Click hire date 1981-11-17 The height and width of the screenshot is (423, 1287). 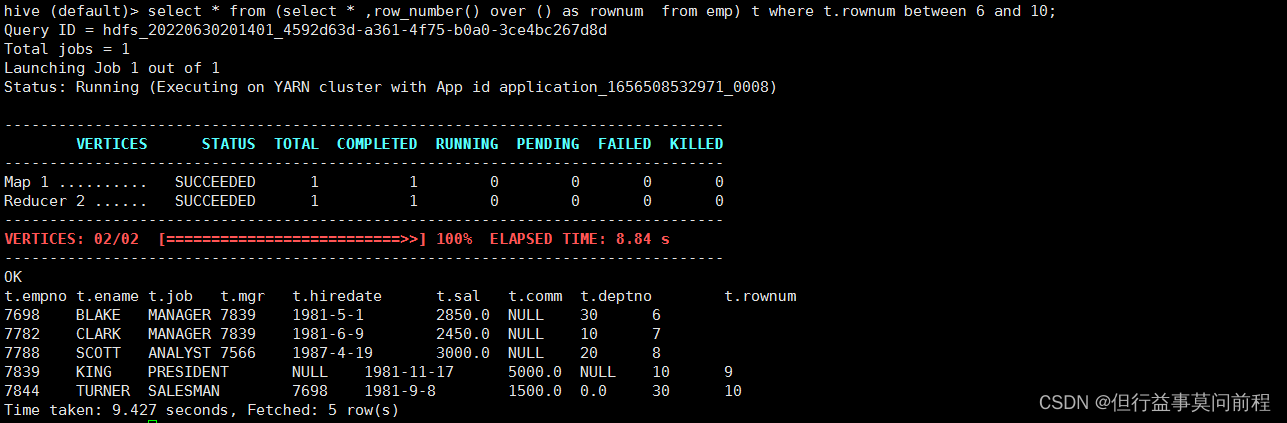click(x=409, y=372)
